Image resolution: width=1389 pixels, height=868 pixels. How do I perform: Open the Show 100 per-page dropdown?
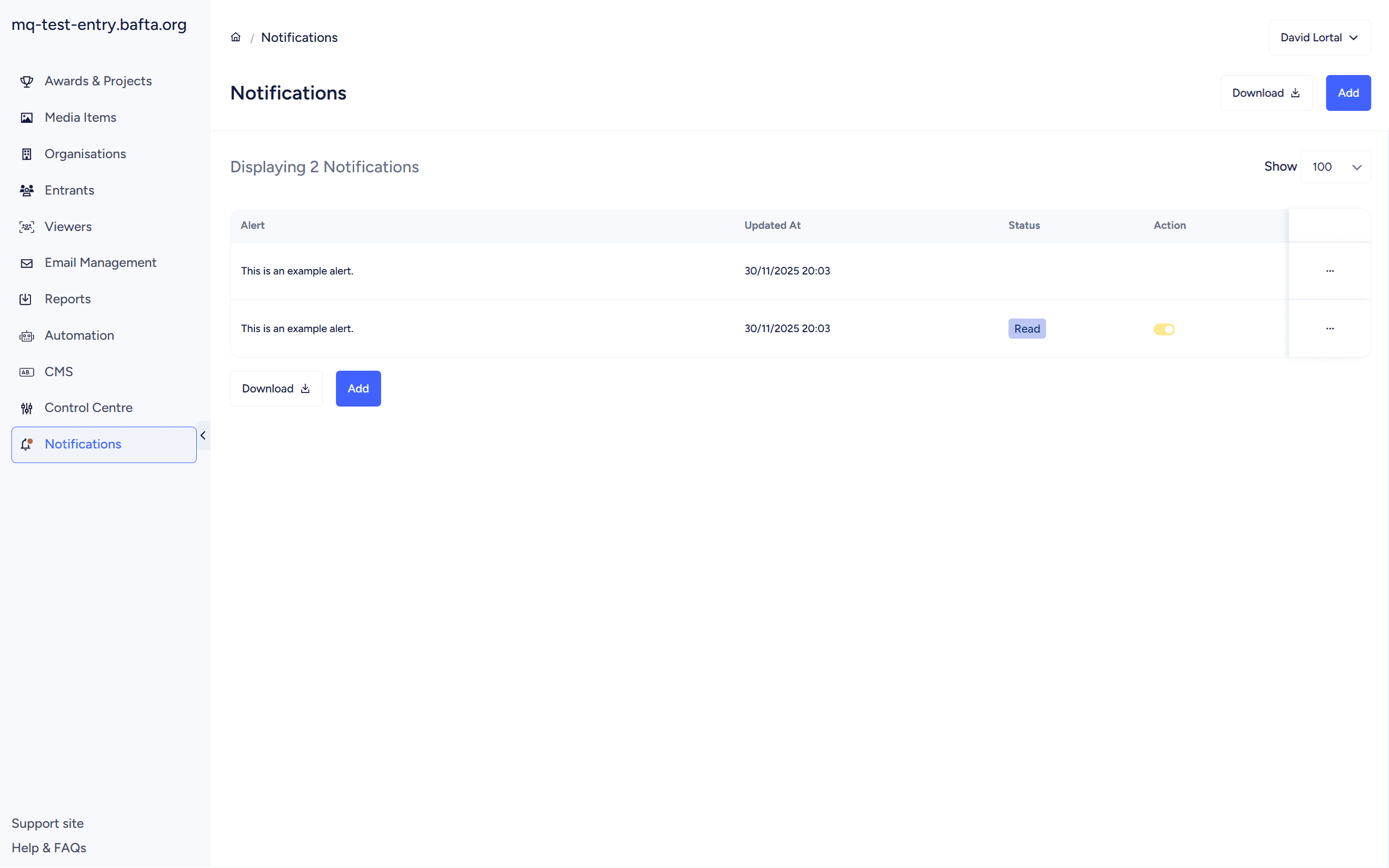[x=1335, y=167]
